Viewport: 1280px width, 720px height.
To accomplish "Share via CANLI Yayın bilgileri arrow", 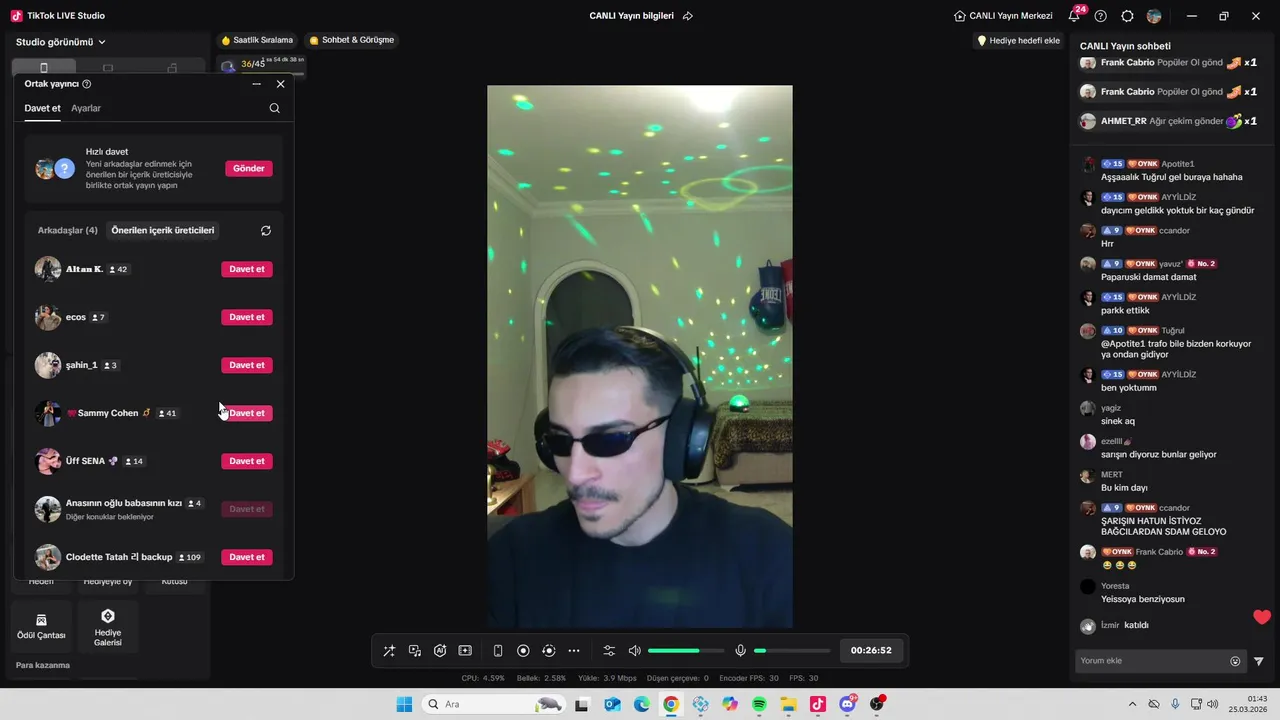I will click(x=688, y=16).
